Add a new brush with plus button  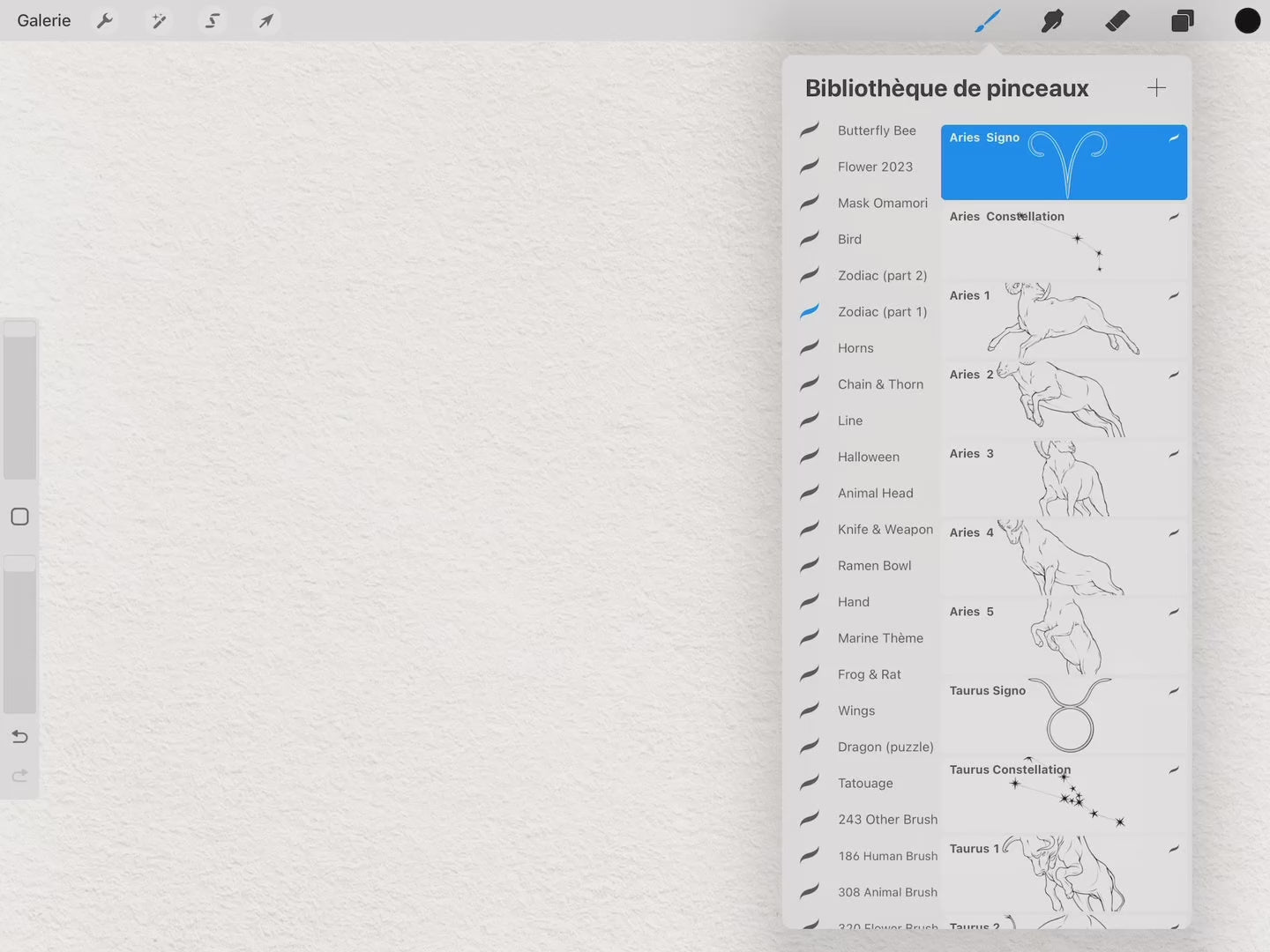pyautogui.click(x=1156, y=87)
